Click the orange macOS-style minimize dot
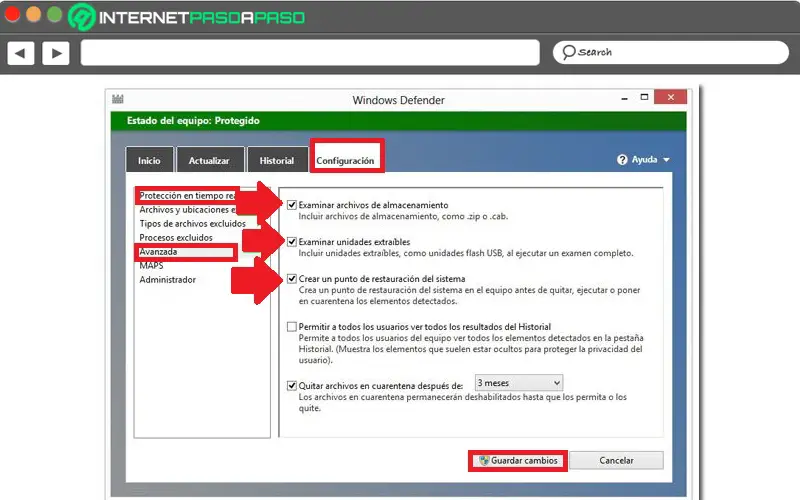The height and width of the screenshot is (500, 800). point(33,14)
